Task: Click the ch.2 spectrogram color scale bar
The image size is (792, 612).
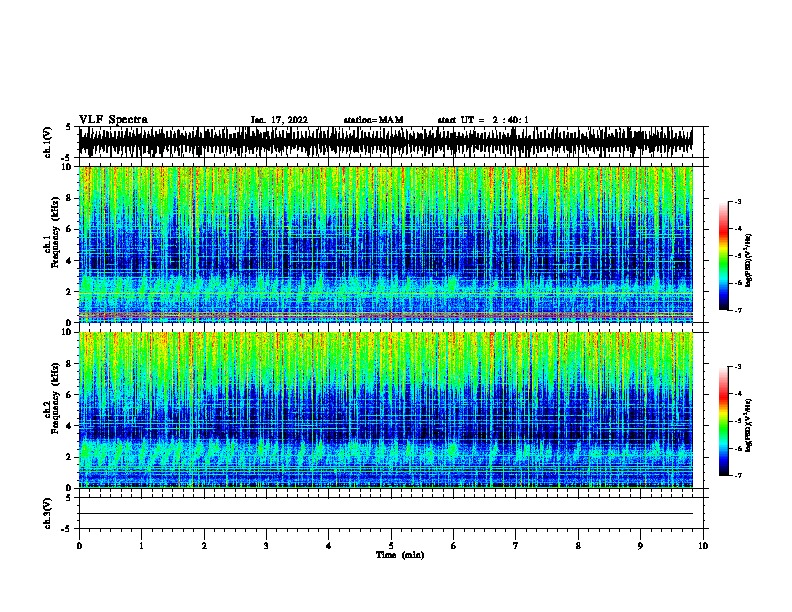Action: tap(724, 421)
